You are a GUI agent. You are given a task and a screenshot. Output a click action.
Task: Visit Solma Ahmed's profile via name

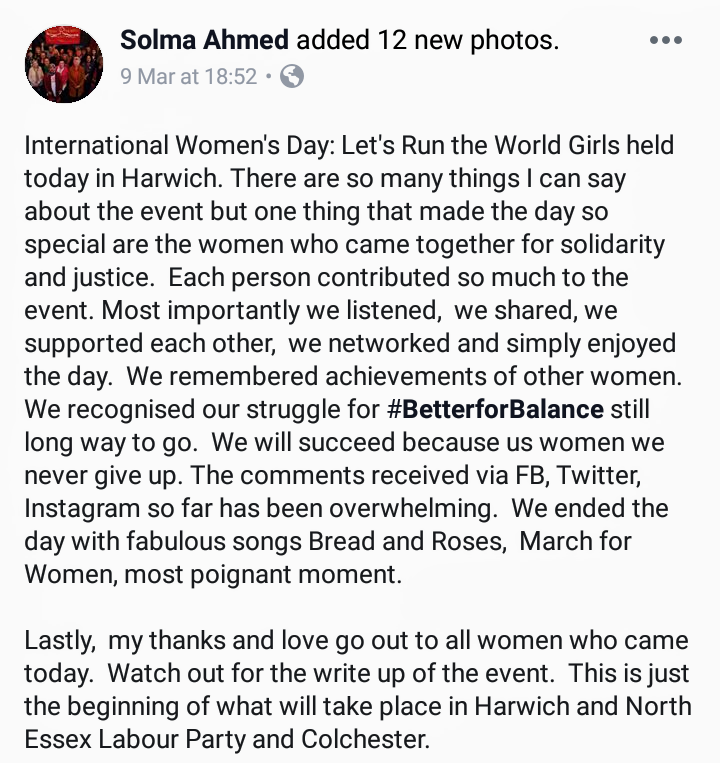click(204, 40)
